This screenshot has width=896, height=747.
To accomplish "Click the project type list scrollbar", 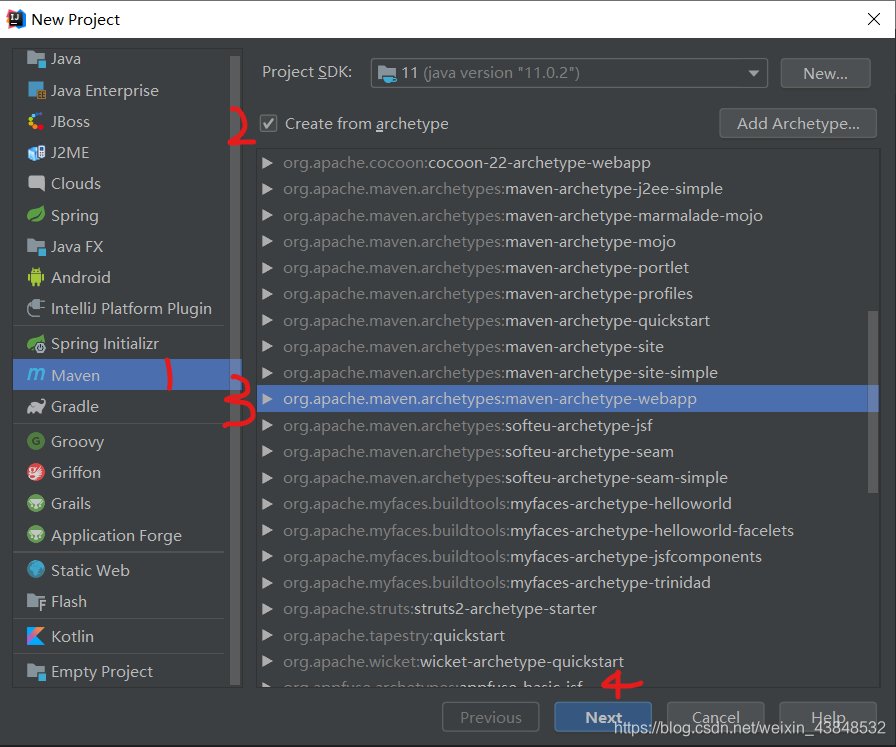I will 235,370.
